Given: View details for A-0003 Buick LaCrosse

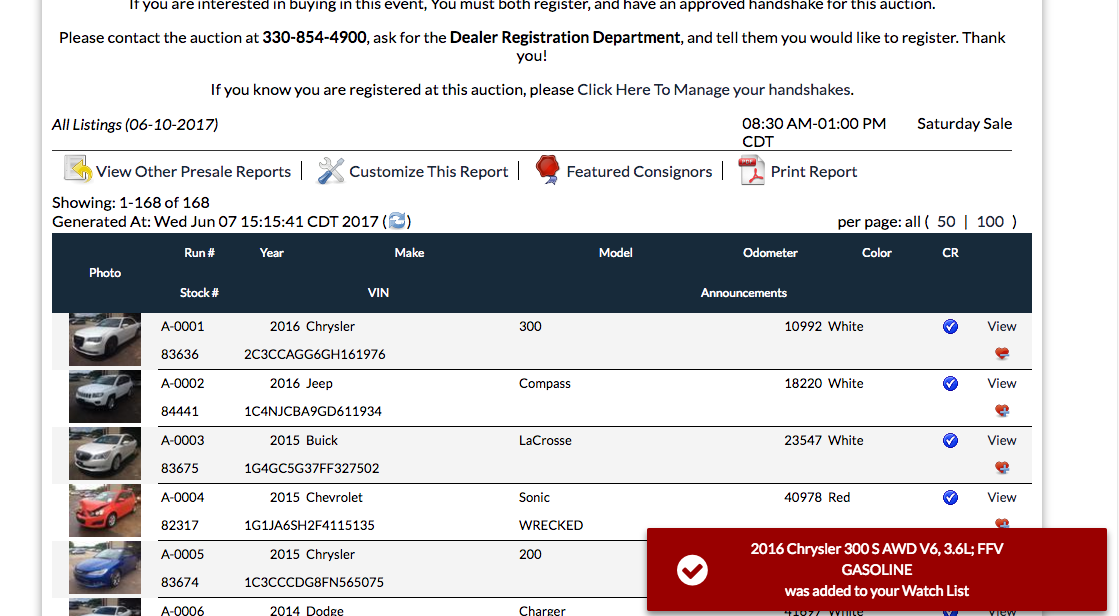Looking at the screenshot, I should (x=1002, y=440).
